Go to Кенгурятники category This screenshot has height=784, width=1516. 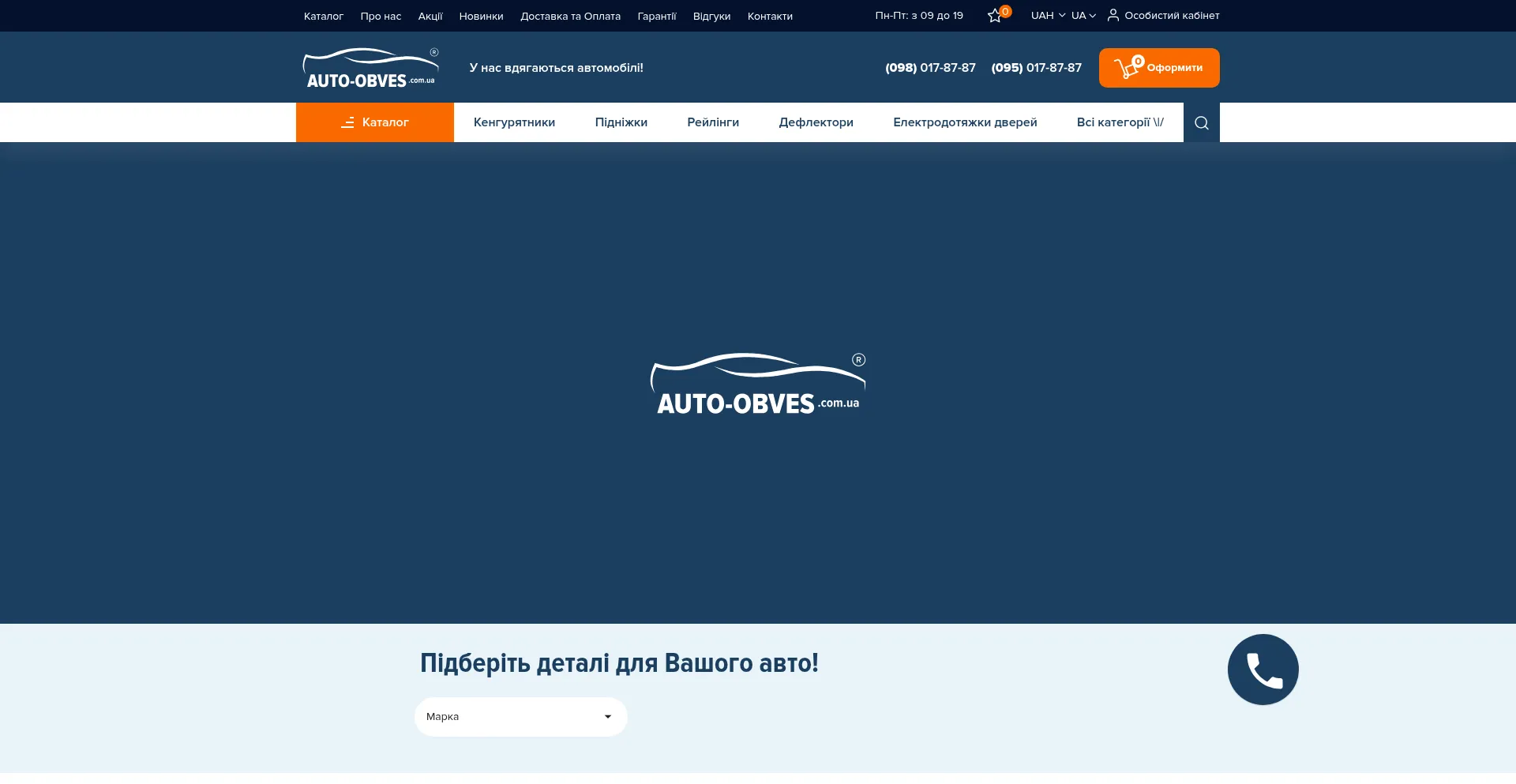(514, 122)
